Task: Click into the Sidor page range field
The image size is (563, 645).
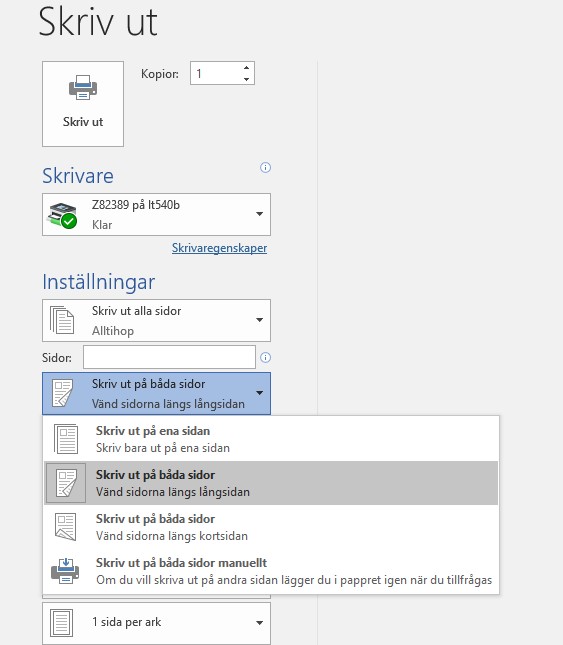Action: click(x=169, y=357)
